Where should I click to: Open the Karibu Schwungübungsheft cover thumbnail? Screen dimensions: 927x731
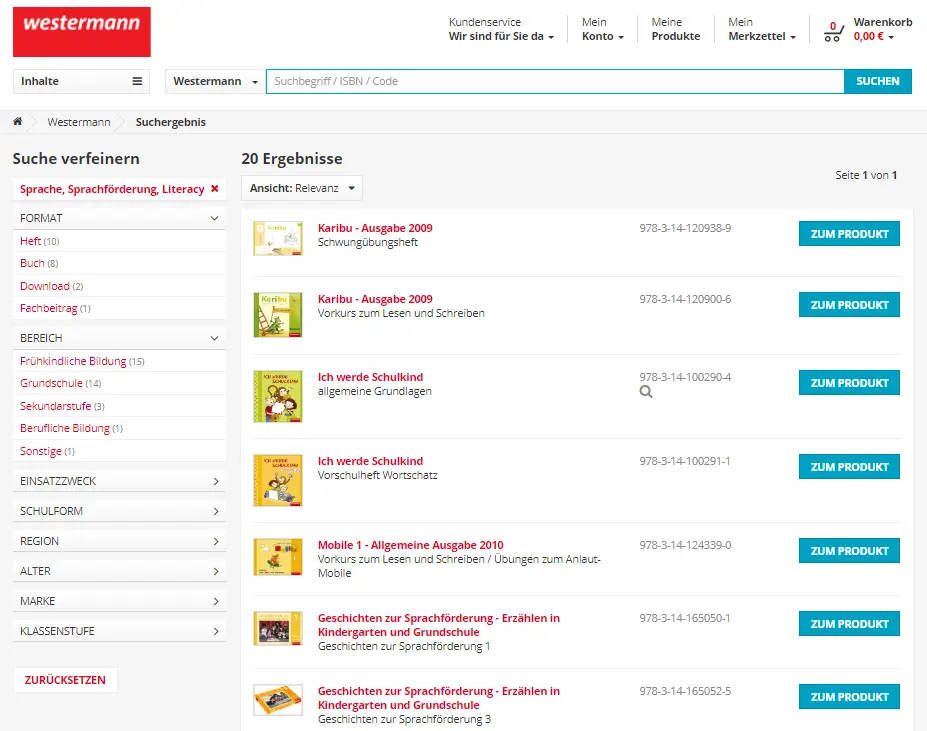tap(277, 238)
